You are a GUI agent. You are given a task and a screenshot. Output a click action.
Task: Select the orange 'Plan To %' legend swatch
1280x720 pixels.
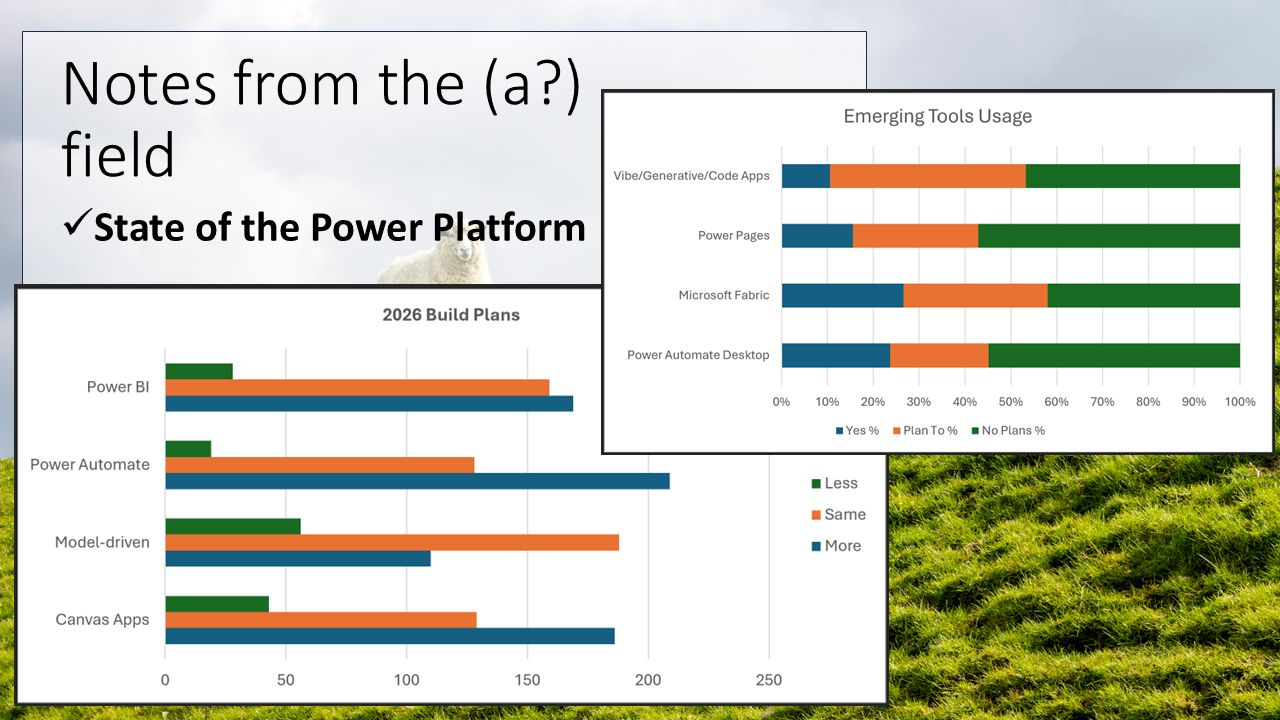[897, 431]
